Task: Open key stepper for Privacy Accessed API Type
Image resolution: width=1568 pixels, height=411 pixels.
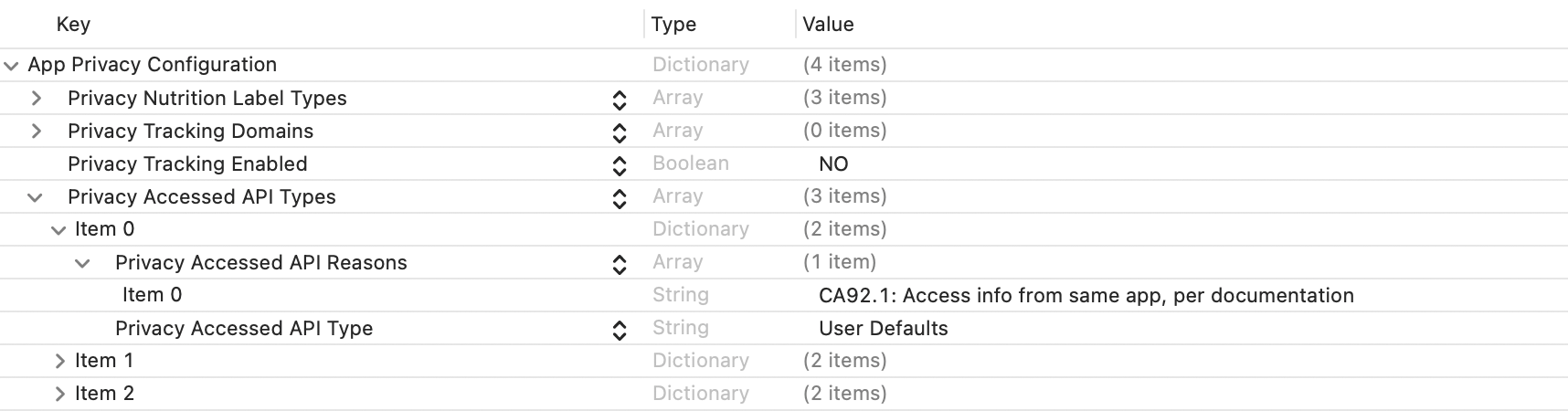Action: tap(620, 330)
